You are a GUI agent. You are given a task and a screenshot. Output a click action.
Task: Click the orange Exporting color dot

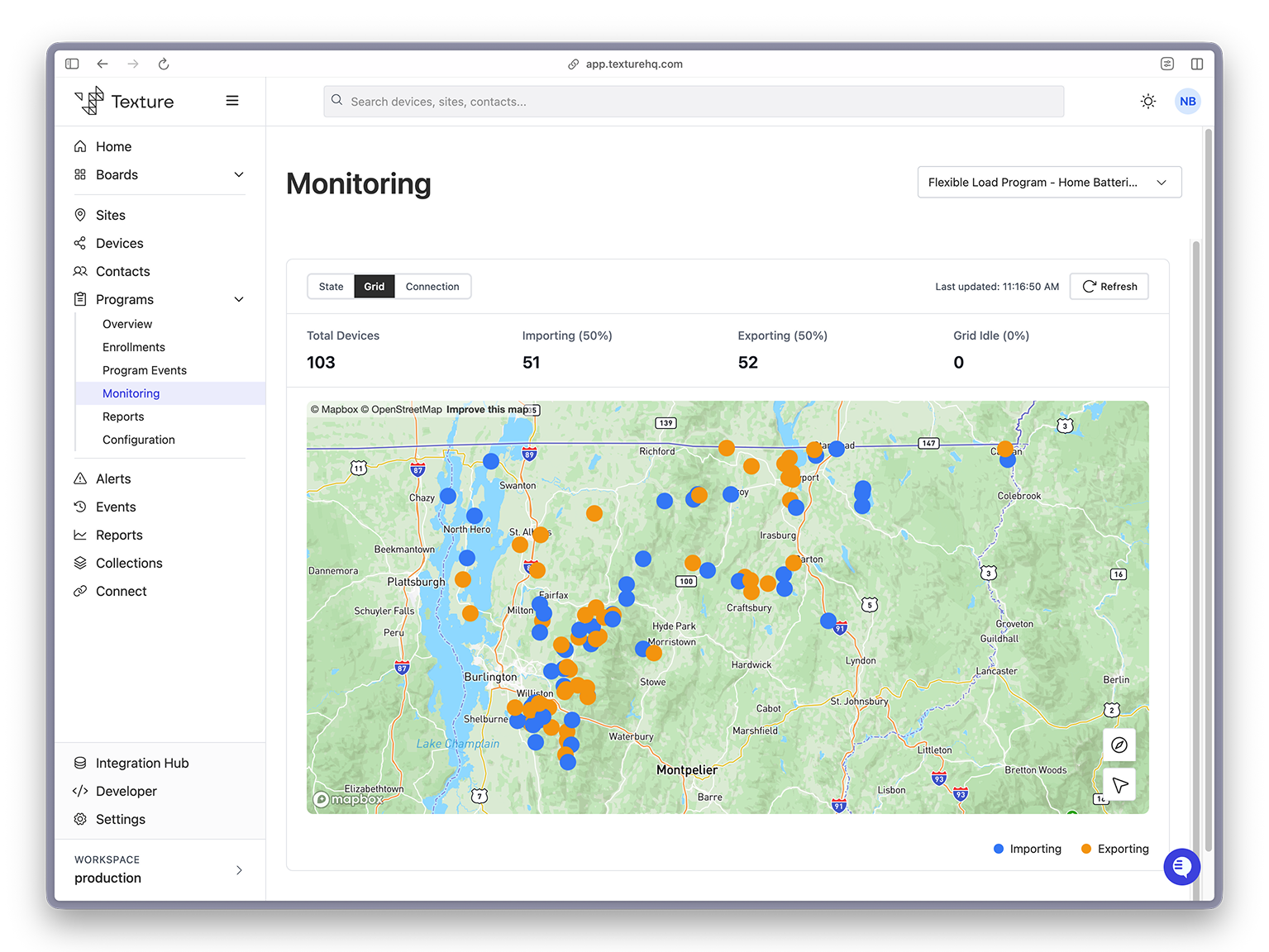point(1085,848)
